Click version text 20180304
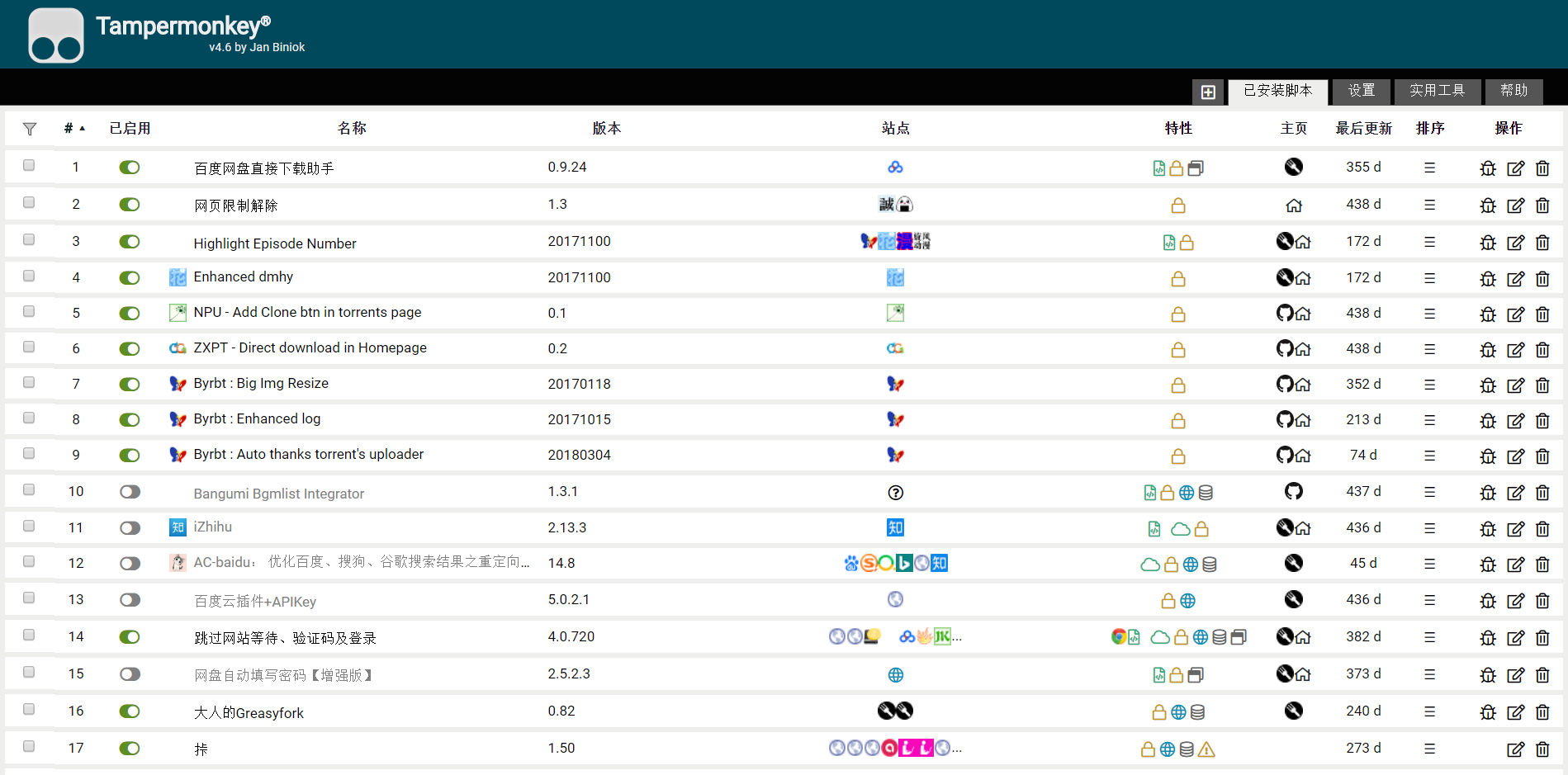This screenshot has width=1568, height=775. point(580,455)
